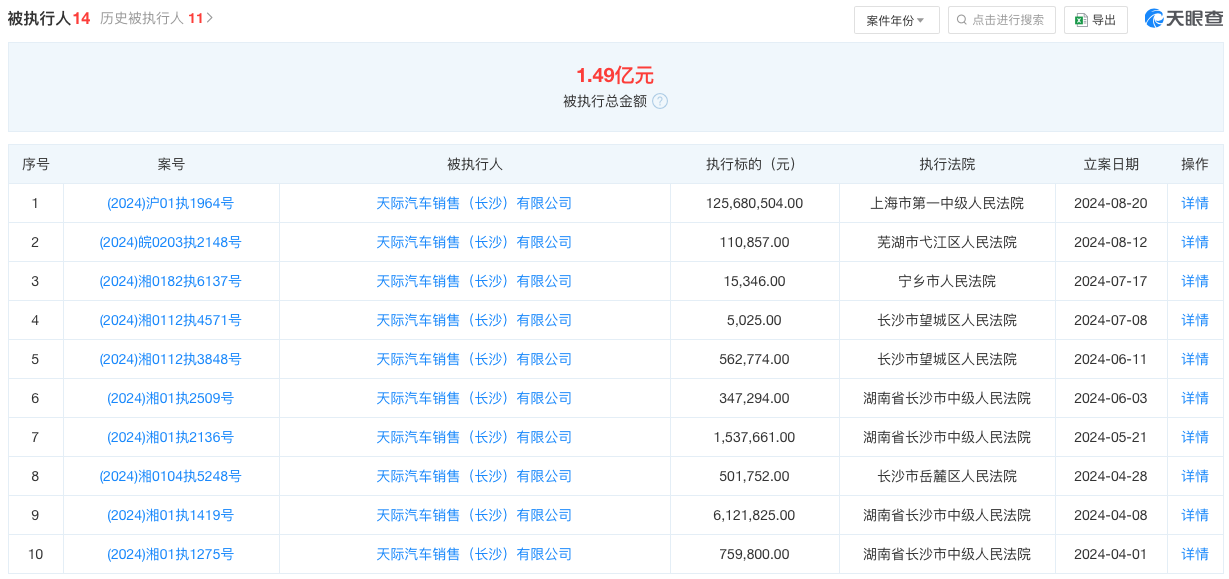Open case (2024)湘01执2509号
This screenshot has width=1229, height=579.
coord(171,398)
